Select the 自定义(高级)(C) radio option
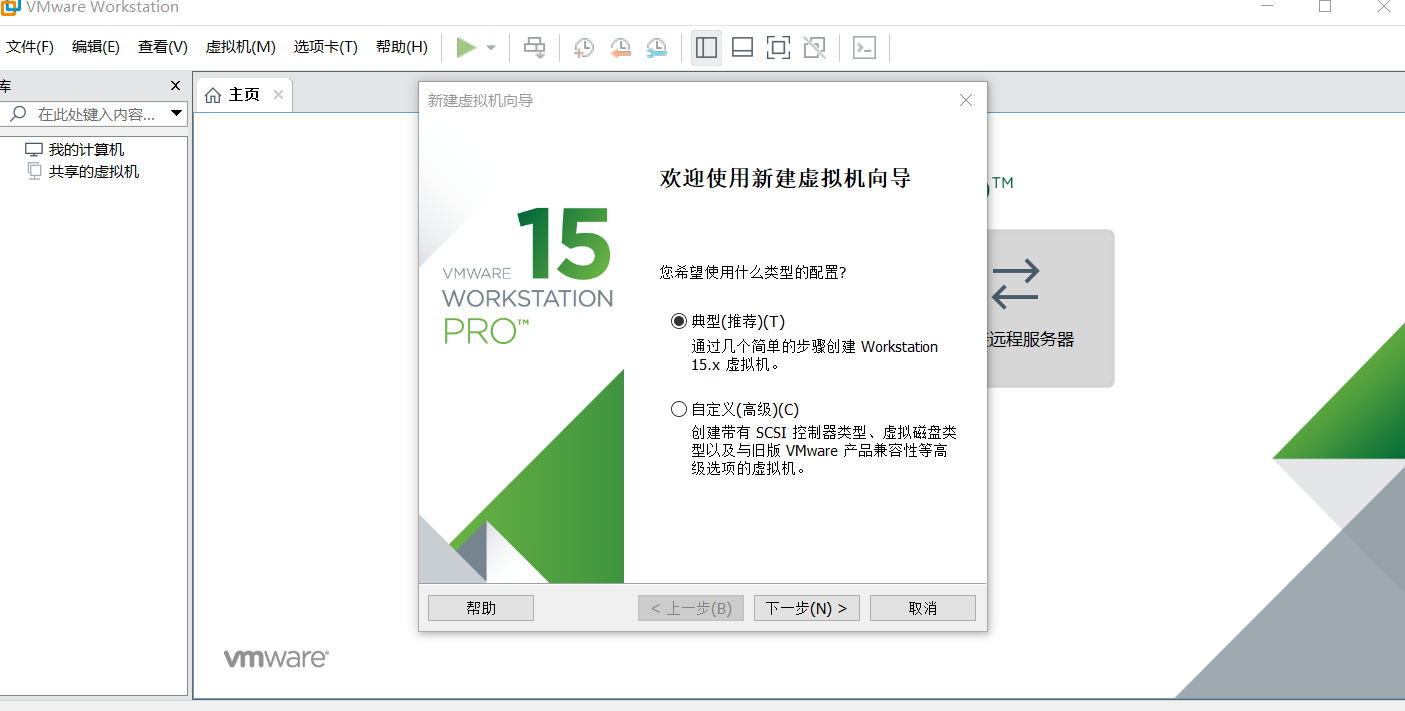The height and width of the screenshot is (711, 1405). pos(679,409)
